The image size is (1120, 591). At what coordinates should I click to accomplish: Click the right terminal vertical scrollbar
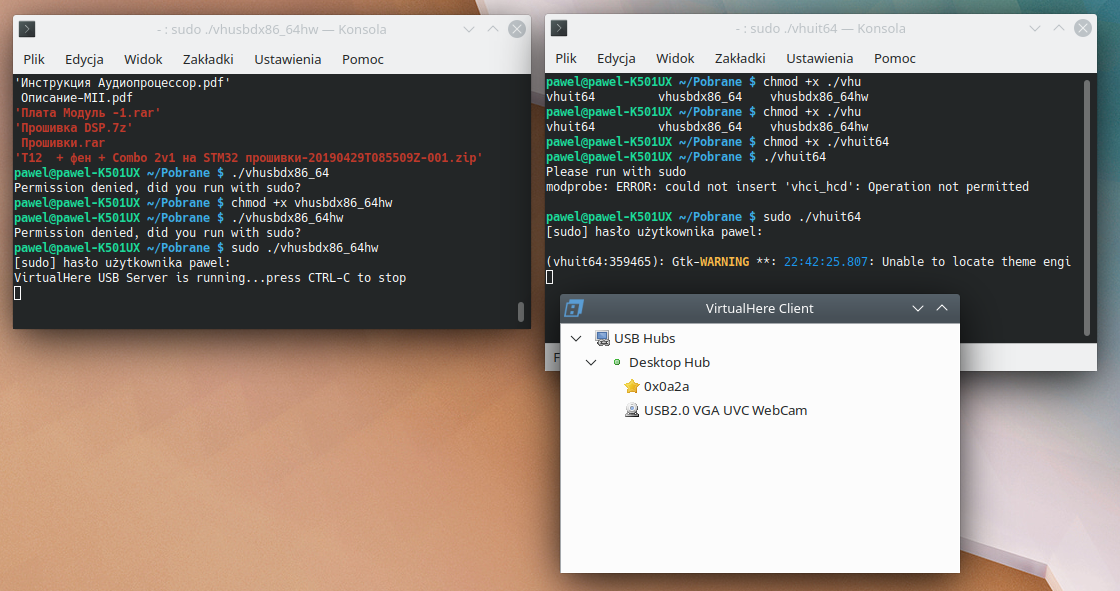click(x=1087, y=210)
